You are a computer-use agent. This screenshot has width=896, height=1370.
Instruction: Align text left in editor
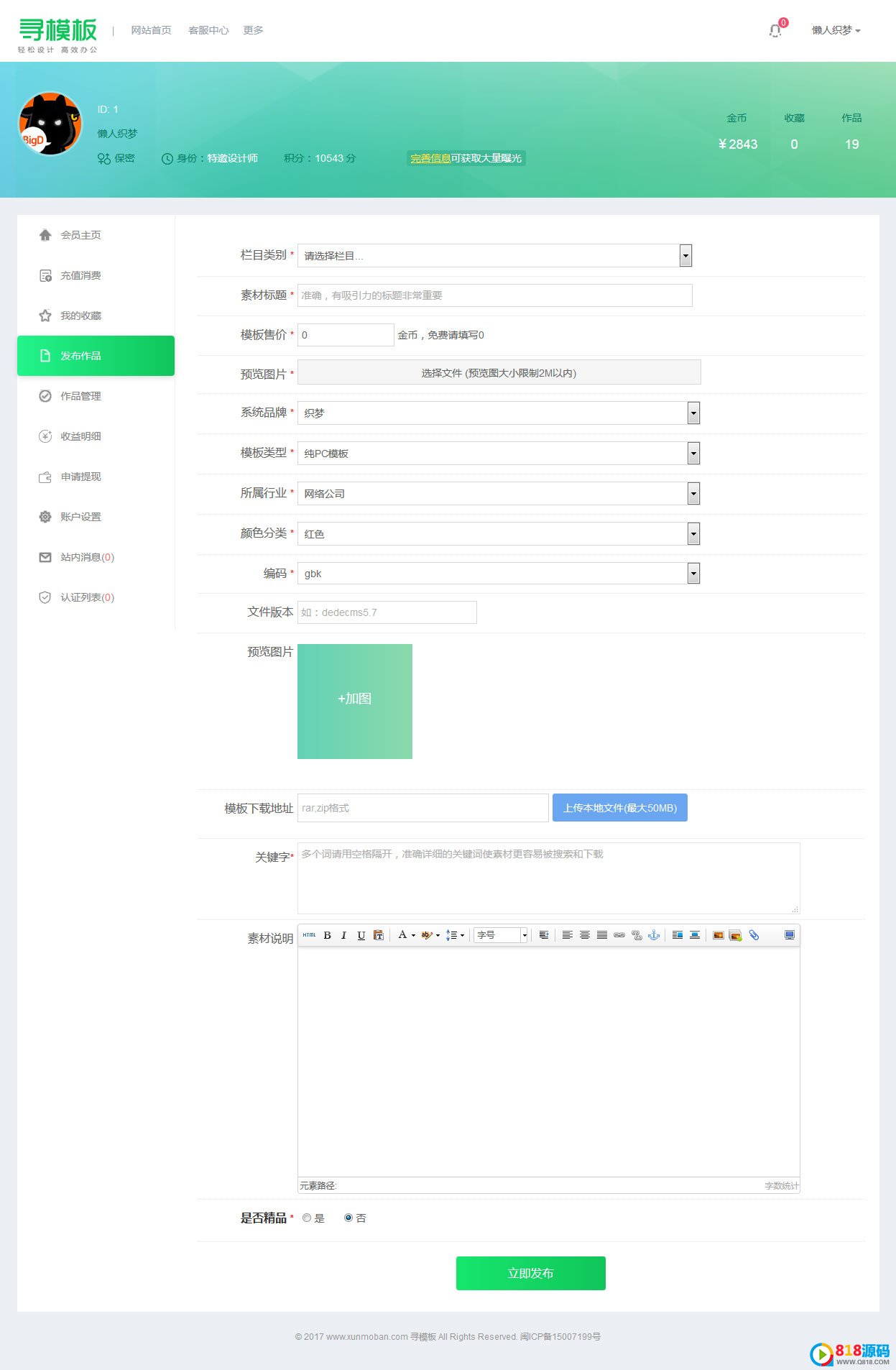(x=567, y=935)
